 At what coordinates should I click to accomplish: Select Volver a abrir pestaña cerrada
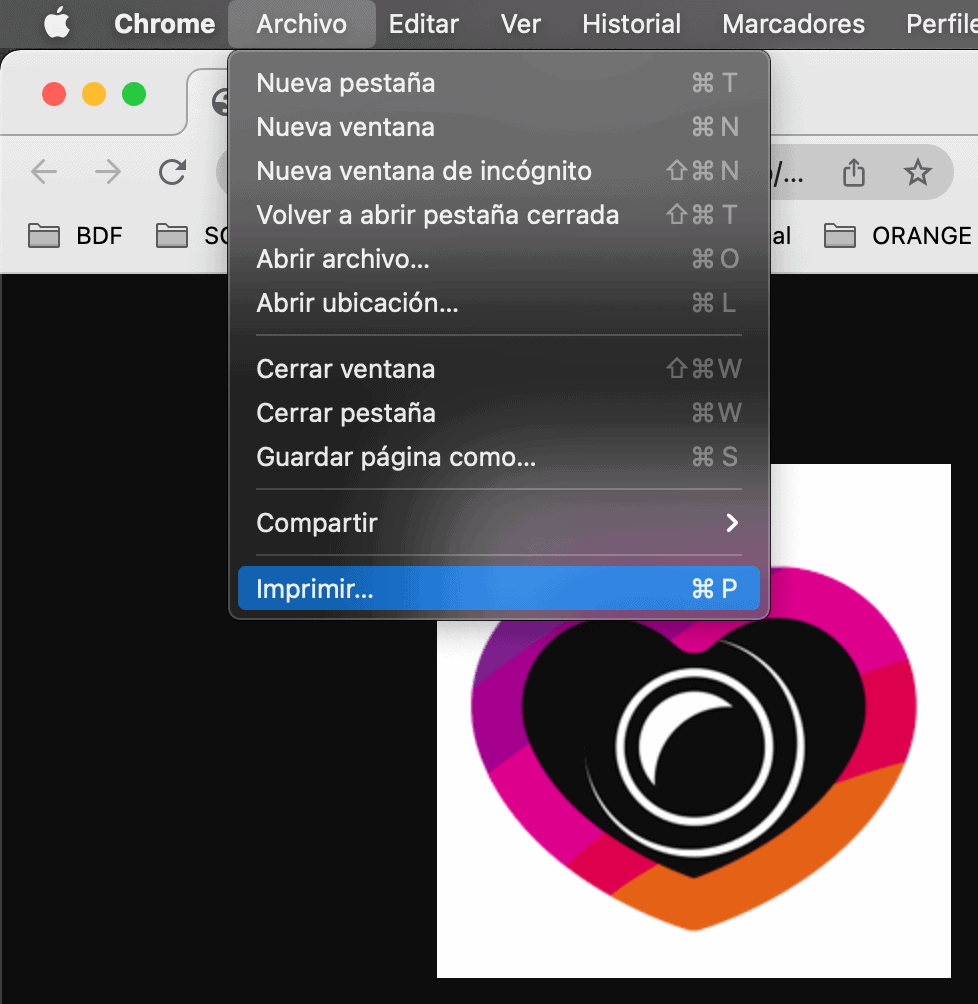[x=498, y=215]
